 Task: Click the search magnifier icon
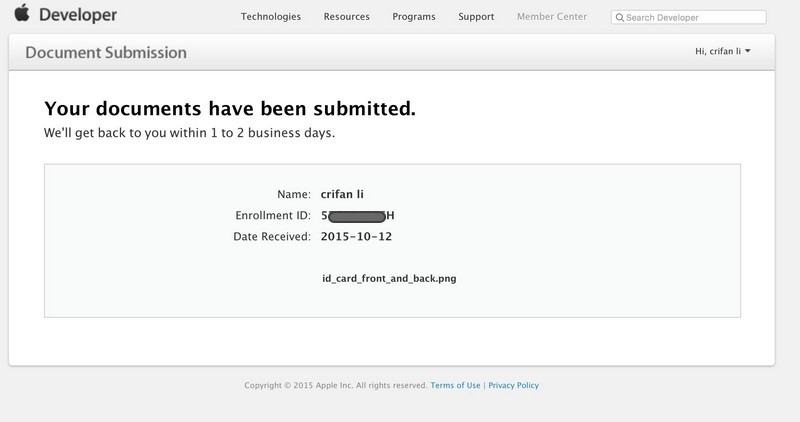[x=619, y=17]
